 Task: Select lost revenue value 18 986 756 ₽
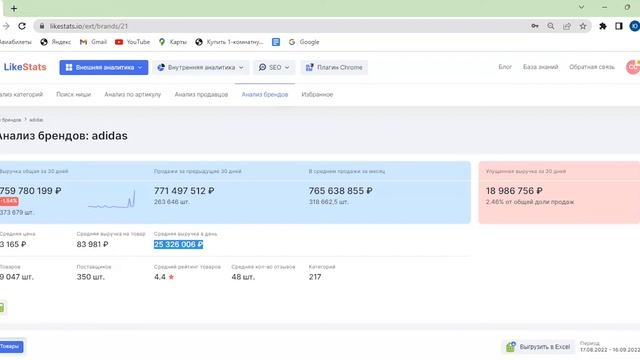point(514,191)
